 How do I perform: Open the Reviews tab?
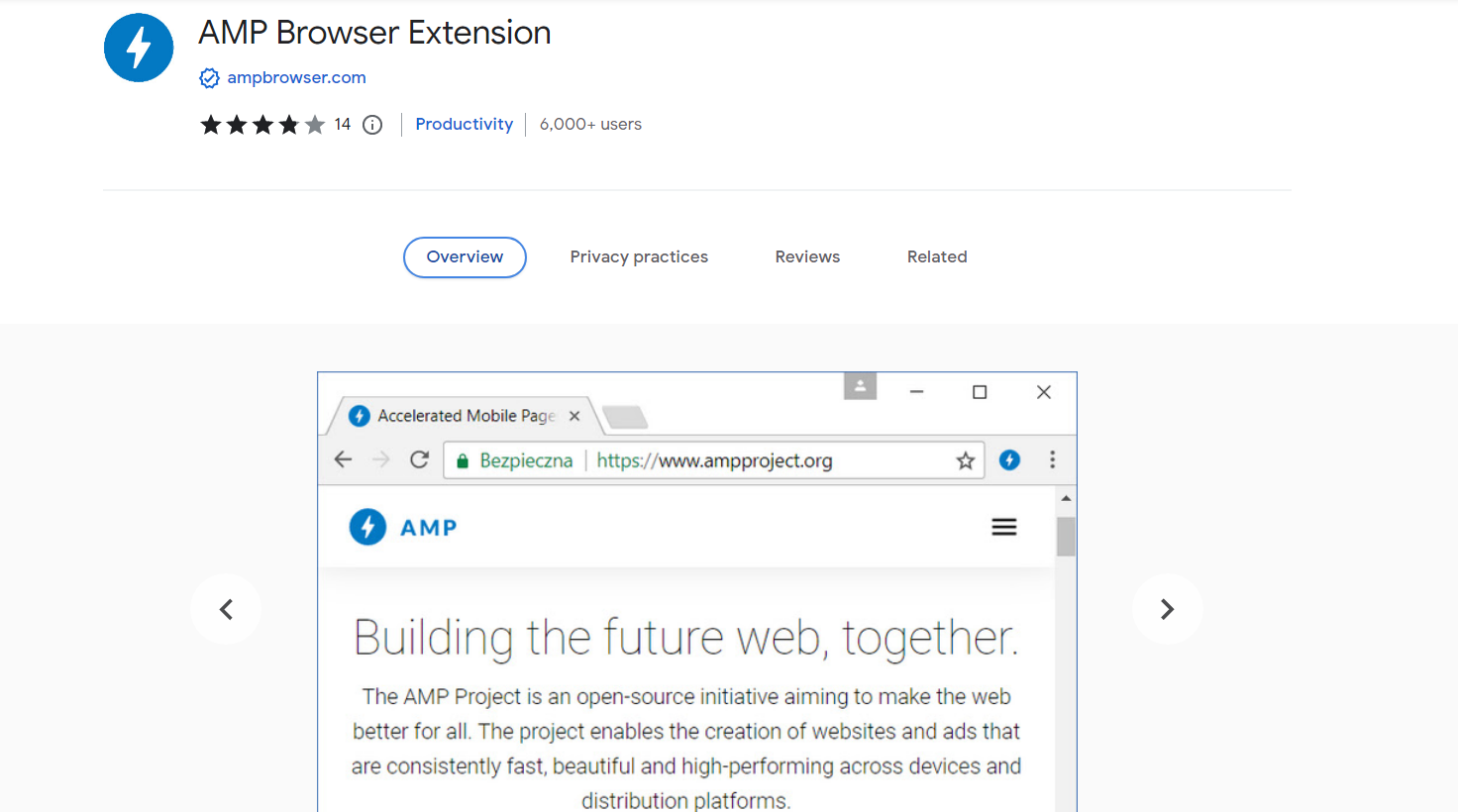[807, 257]
